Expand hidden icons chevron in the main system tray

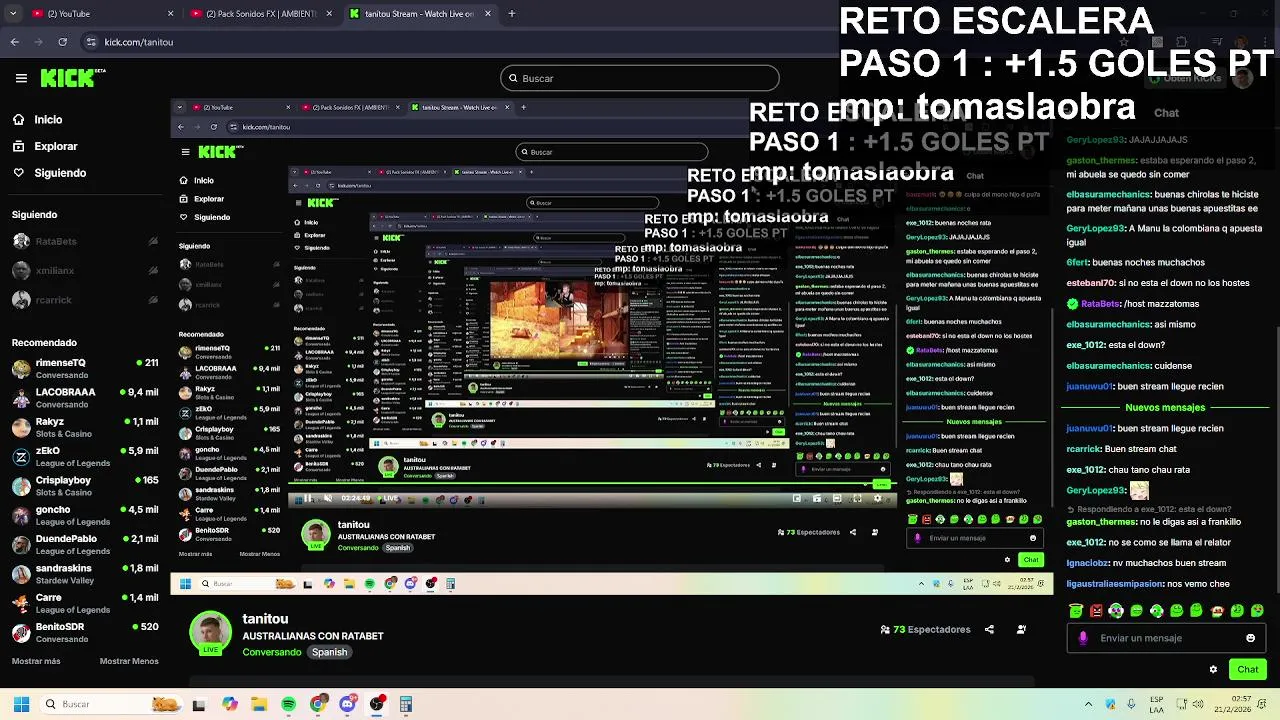pos(1089,704)
